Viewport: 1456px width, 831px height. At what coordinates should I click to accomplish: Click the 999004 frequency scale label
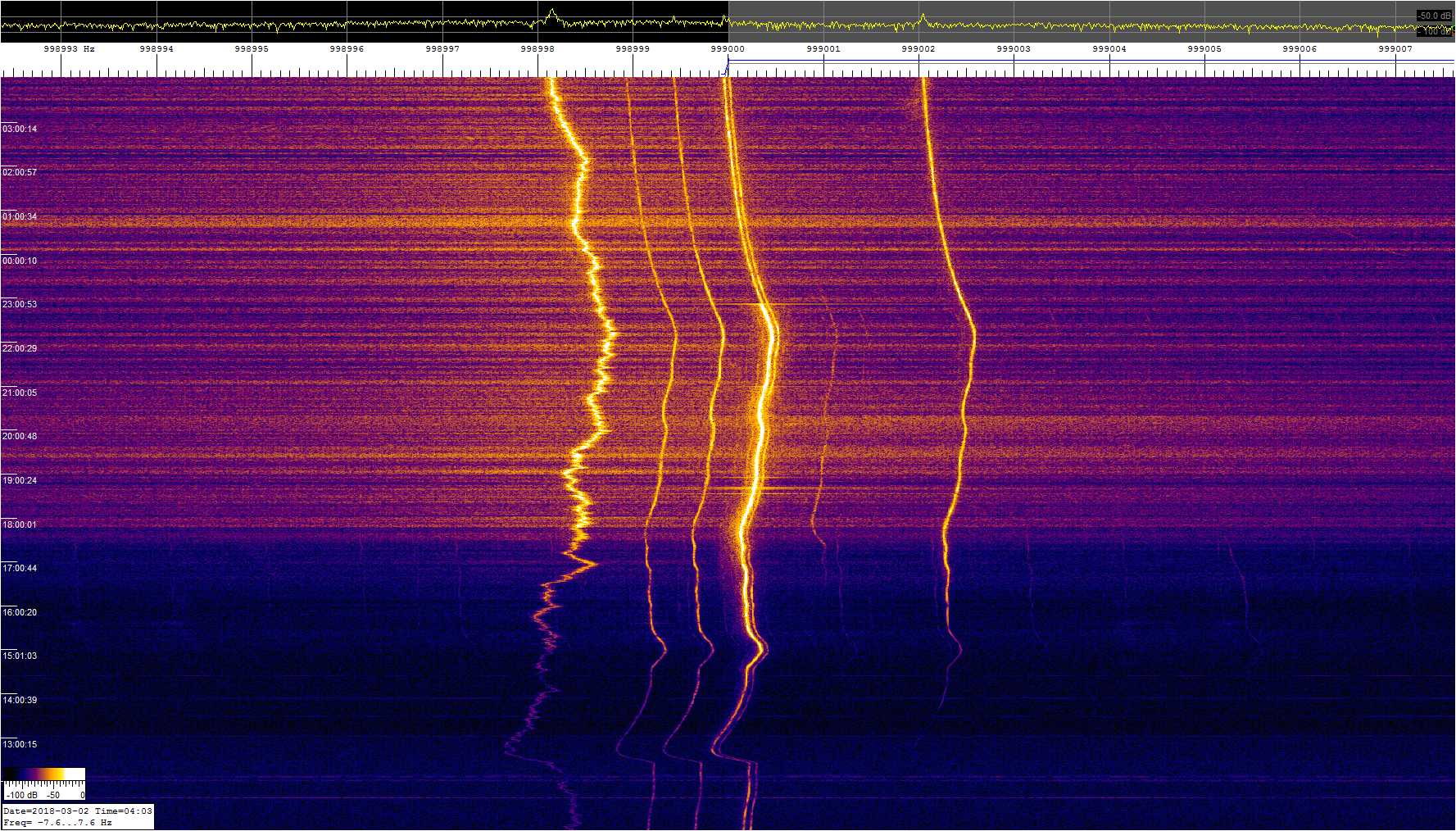[1109, 49]
